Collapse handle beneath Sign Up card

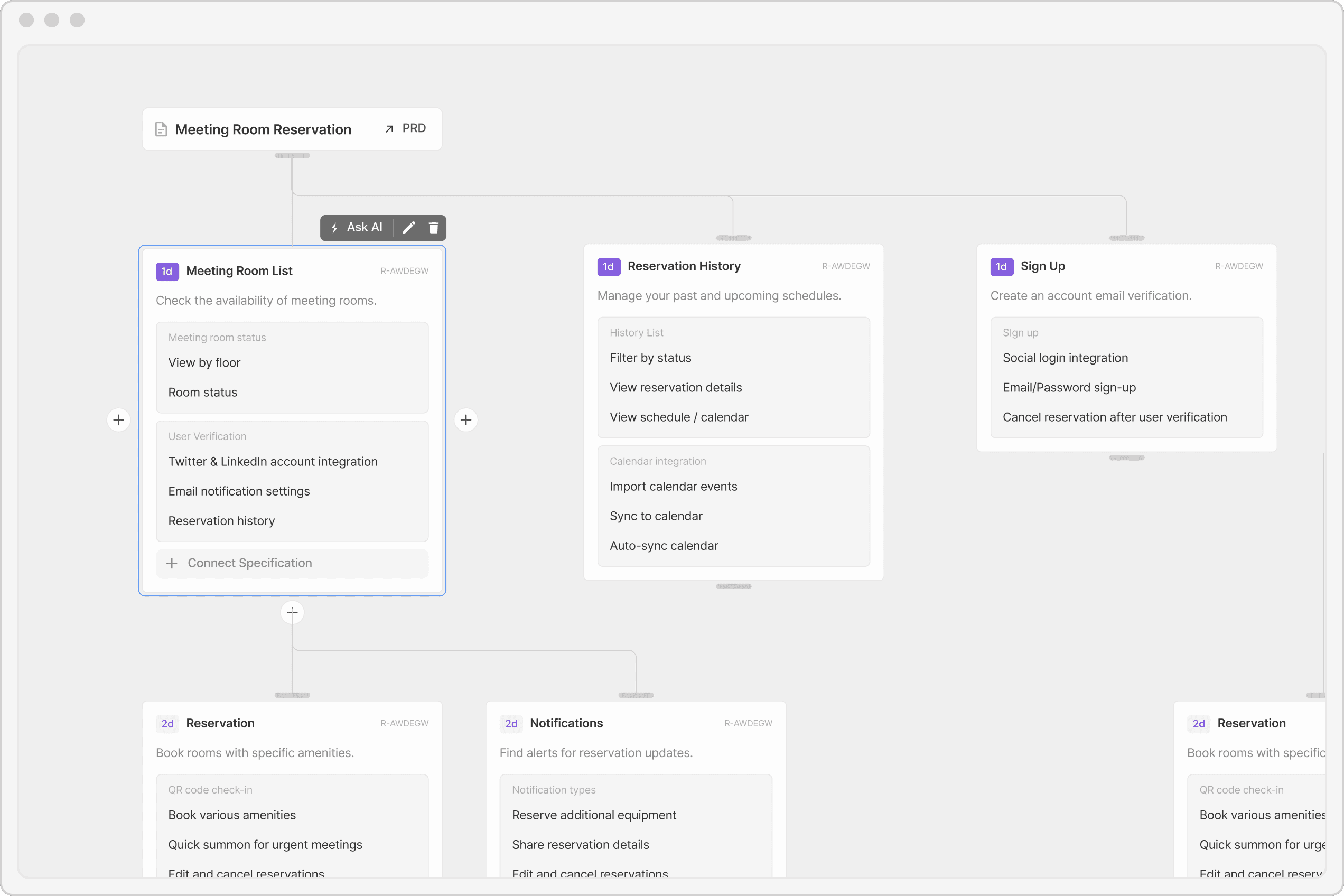coord(1126,458)
